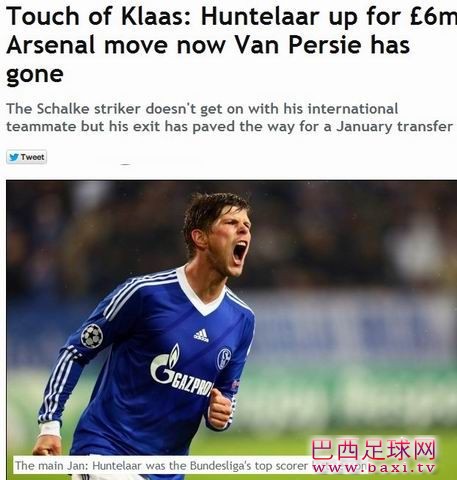This screenshot has width=457, height=480.
Task: Click the Champions League starball sleeve badge
Action: pos(92,336)
